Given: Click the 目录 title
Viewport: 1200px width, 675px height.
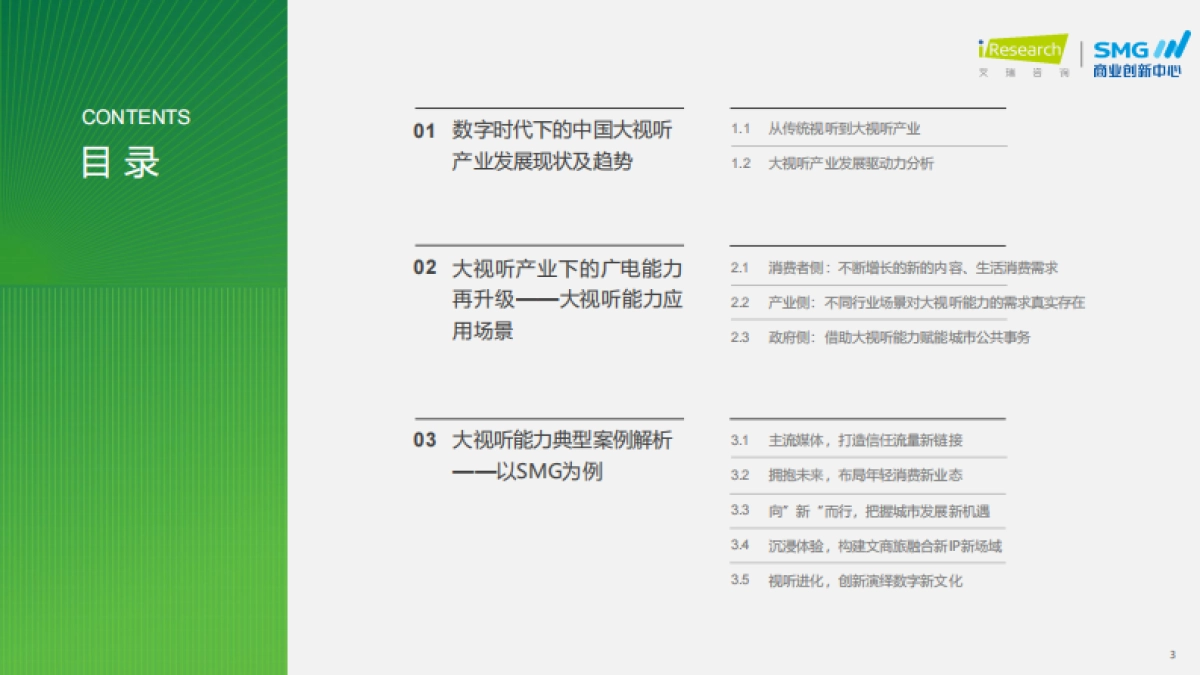Looking at the screenshot, I should 120,160.
